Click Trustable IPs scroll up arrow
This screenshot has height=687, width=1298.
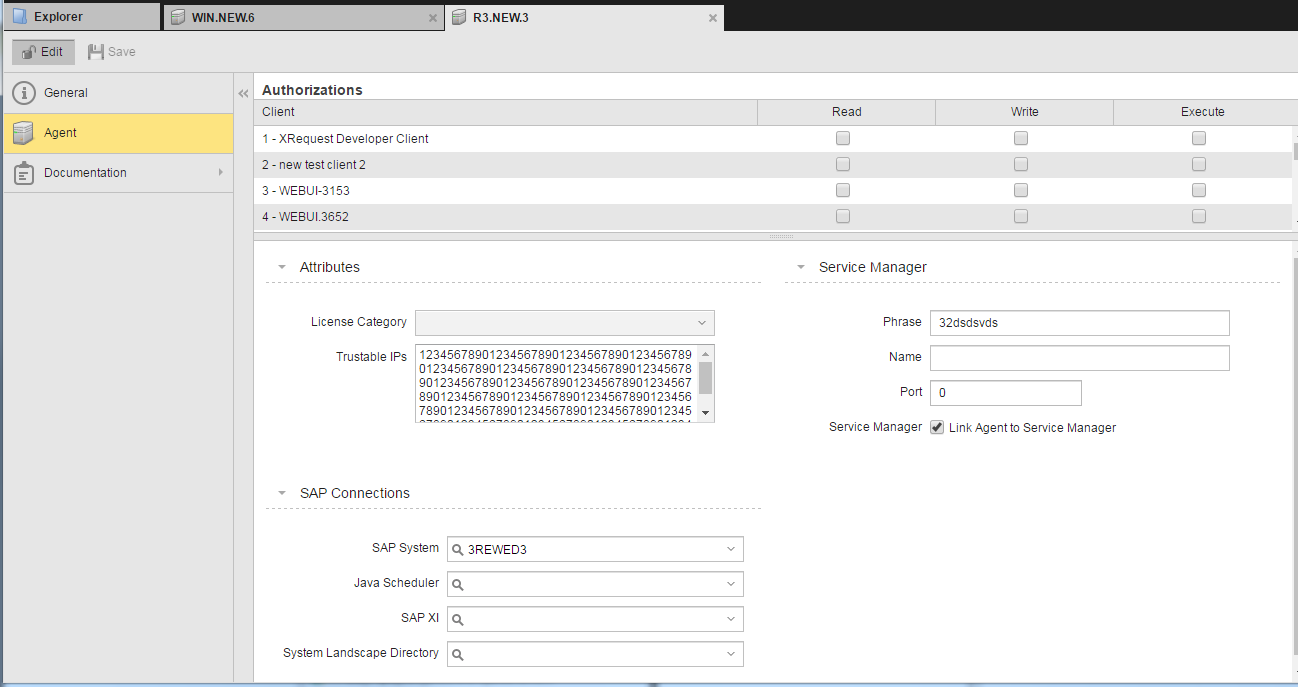pos(706,353)
